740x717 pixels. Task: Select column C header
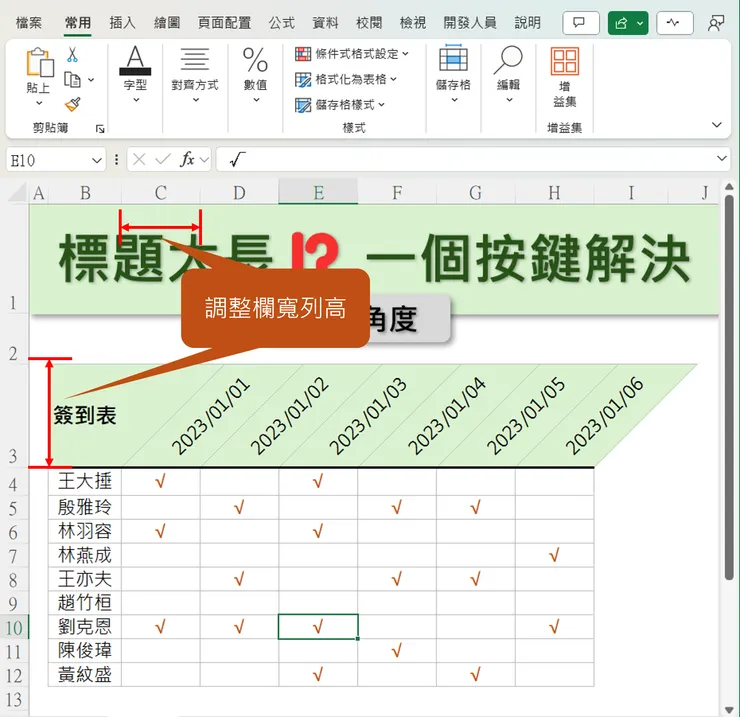coord(160,193)
